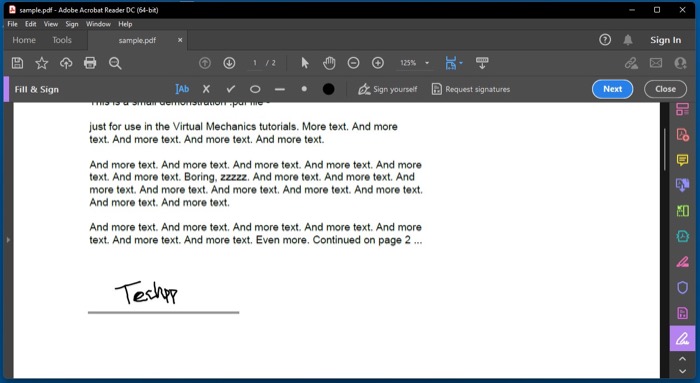The height and width of the screenshot is (383, 700).
Task: Open the View menu
Action: [50, 24]
